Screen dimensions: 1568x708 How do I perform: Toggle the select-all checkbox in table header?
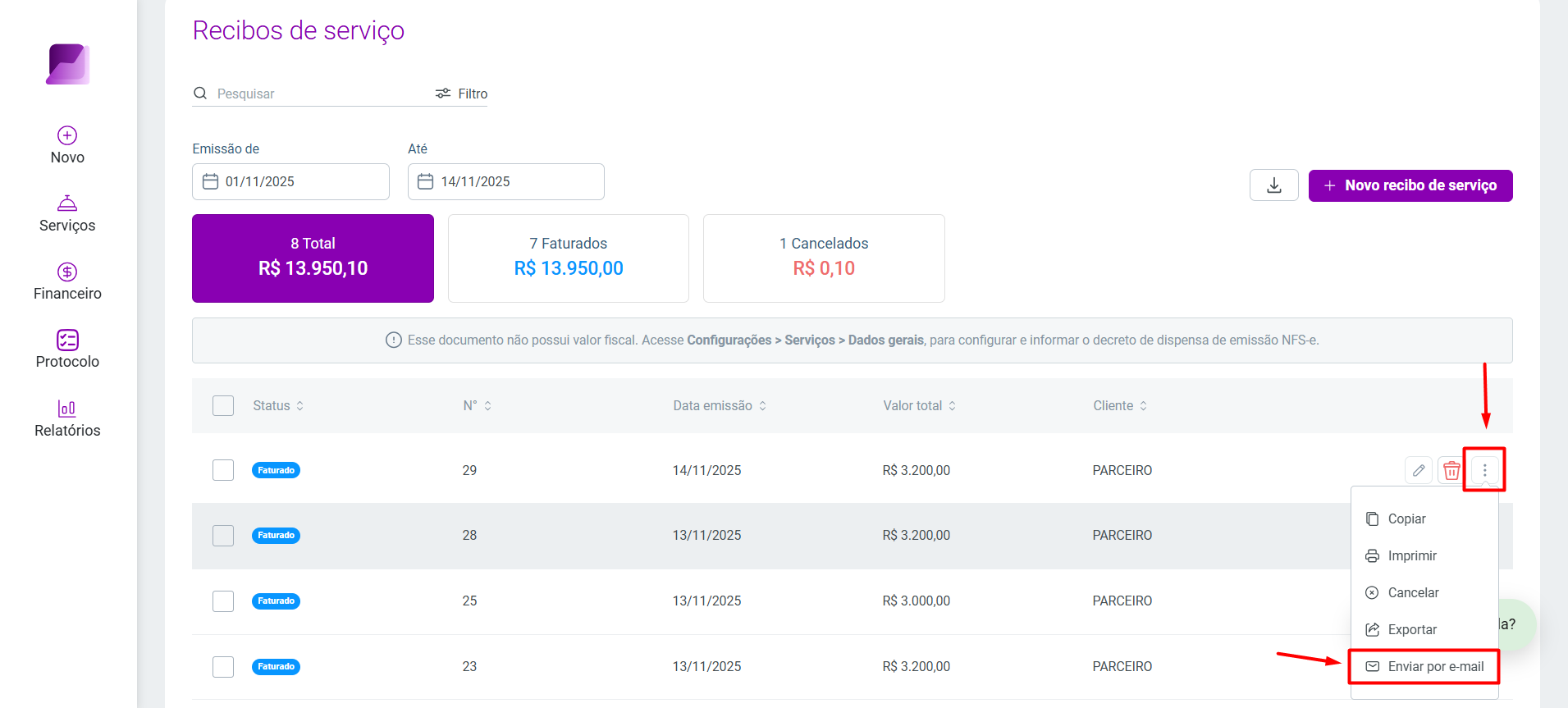point(223,405)
